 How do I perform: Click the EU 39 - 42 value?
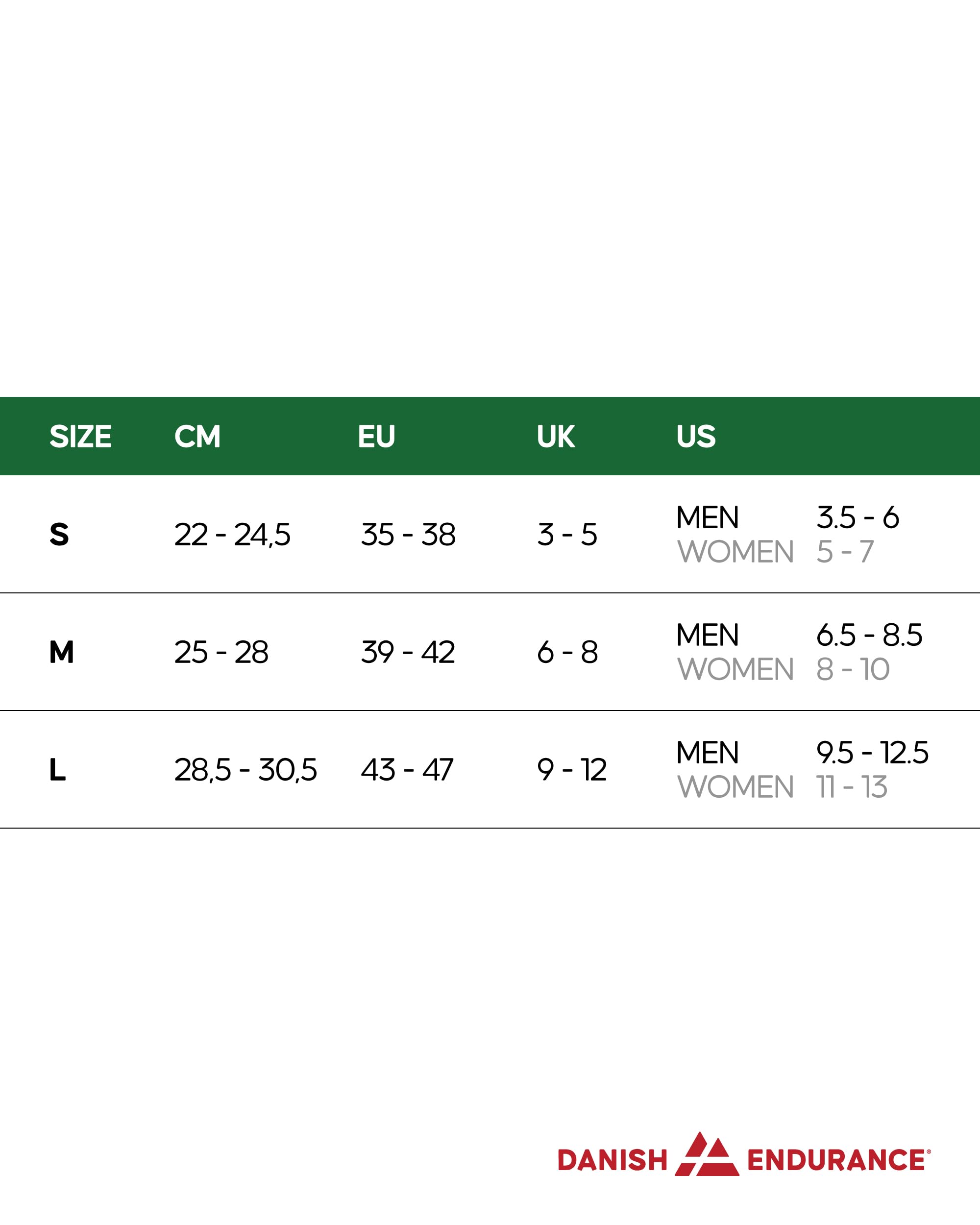point(408,652)
